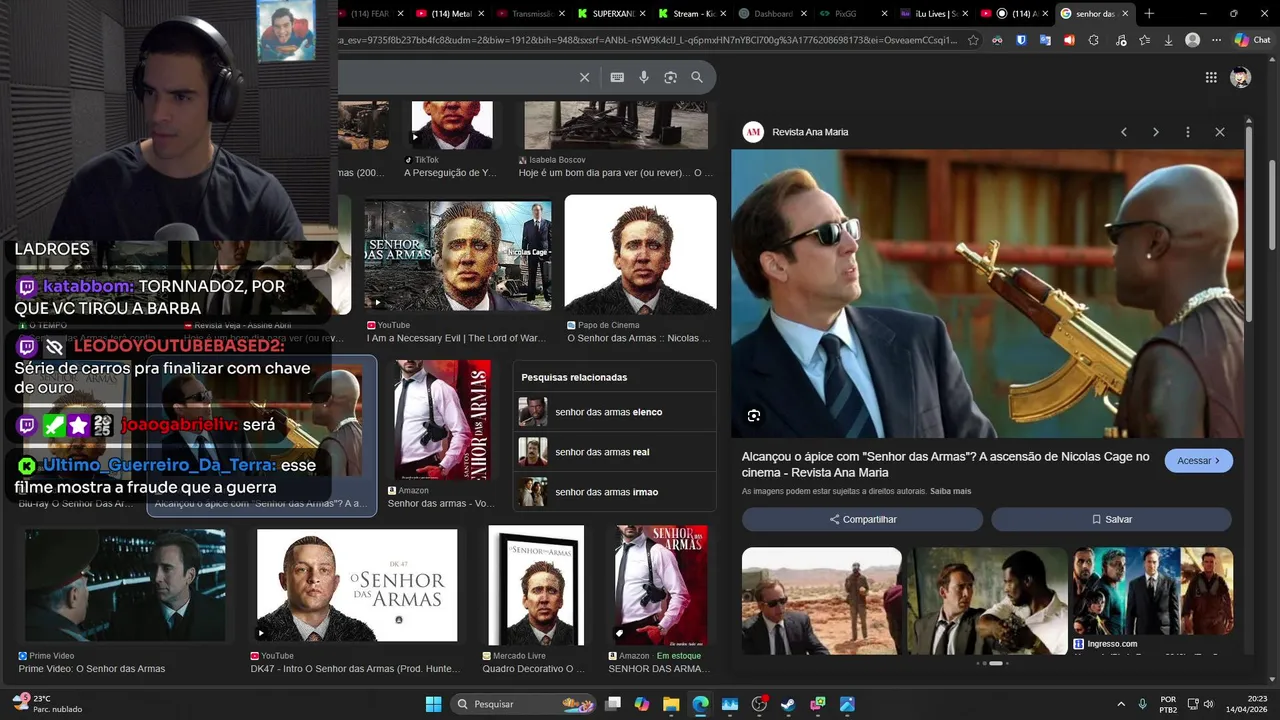Open the DK47 Intro YouTube result thumbnail
This screenshot has width=1280, height=720.
point(357,585)
